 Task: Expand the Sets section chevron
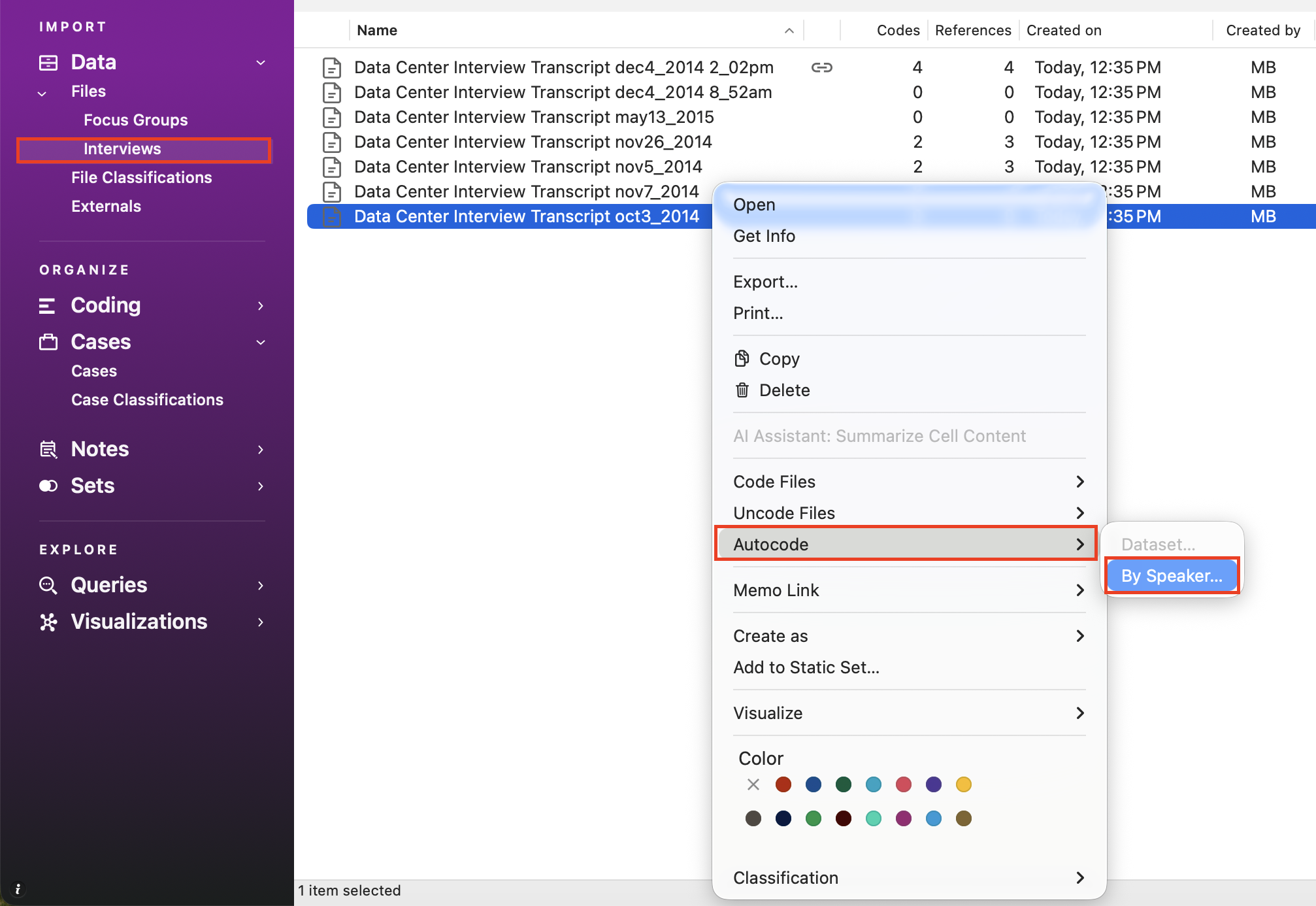click(x=261, y=486)
